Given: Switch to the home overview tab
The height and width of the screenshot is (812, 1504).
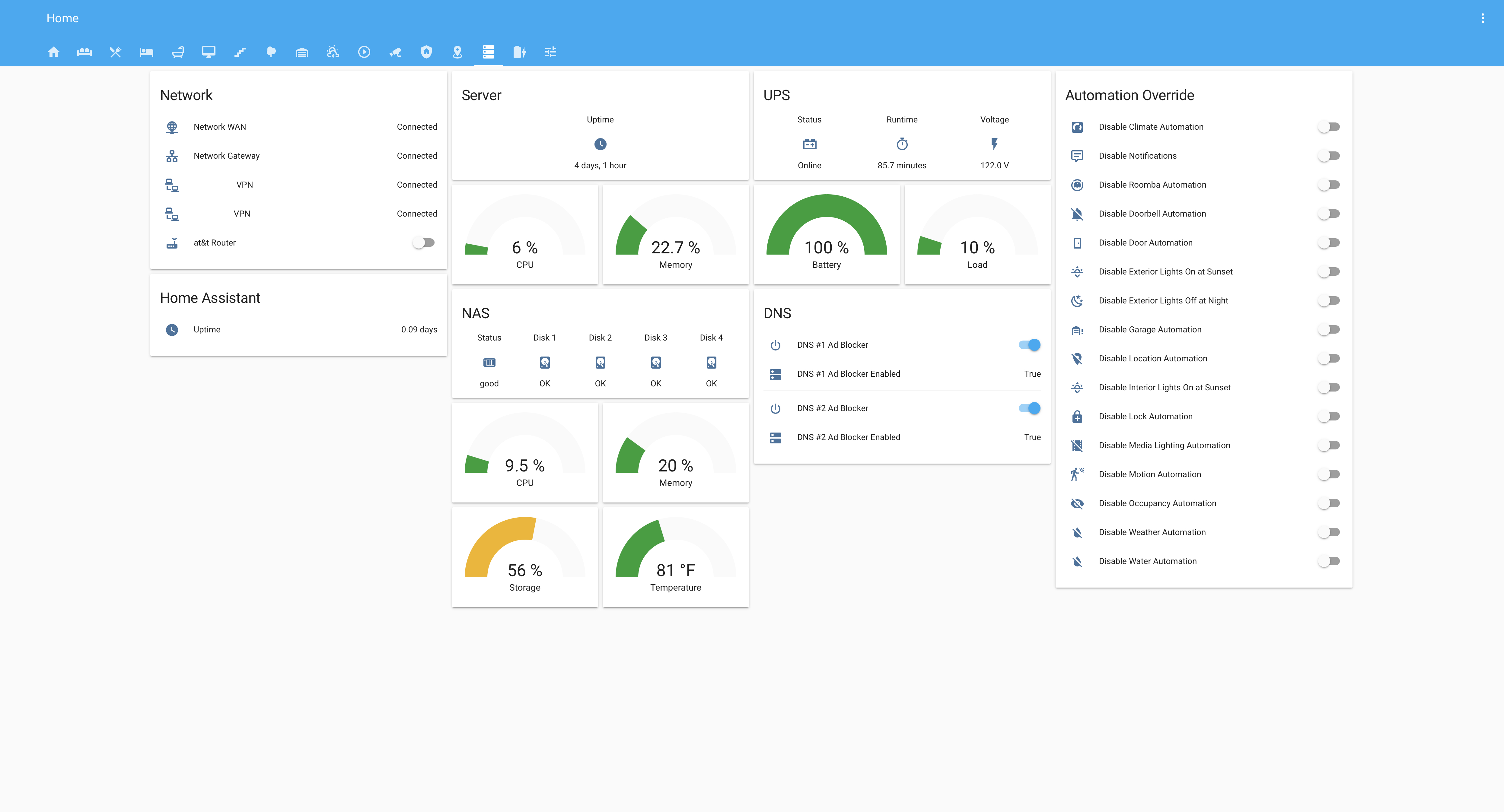Looking at the screenshot, I should tap(53, 52).
